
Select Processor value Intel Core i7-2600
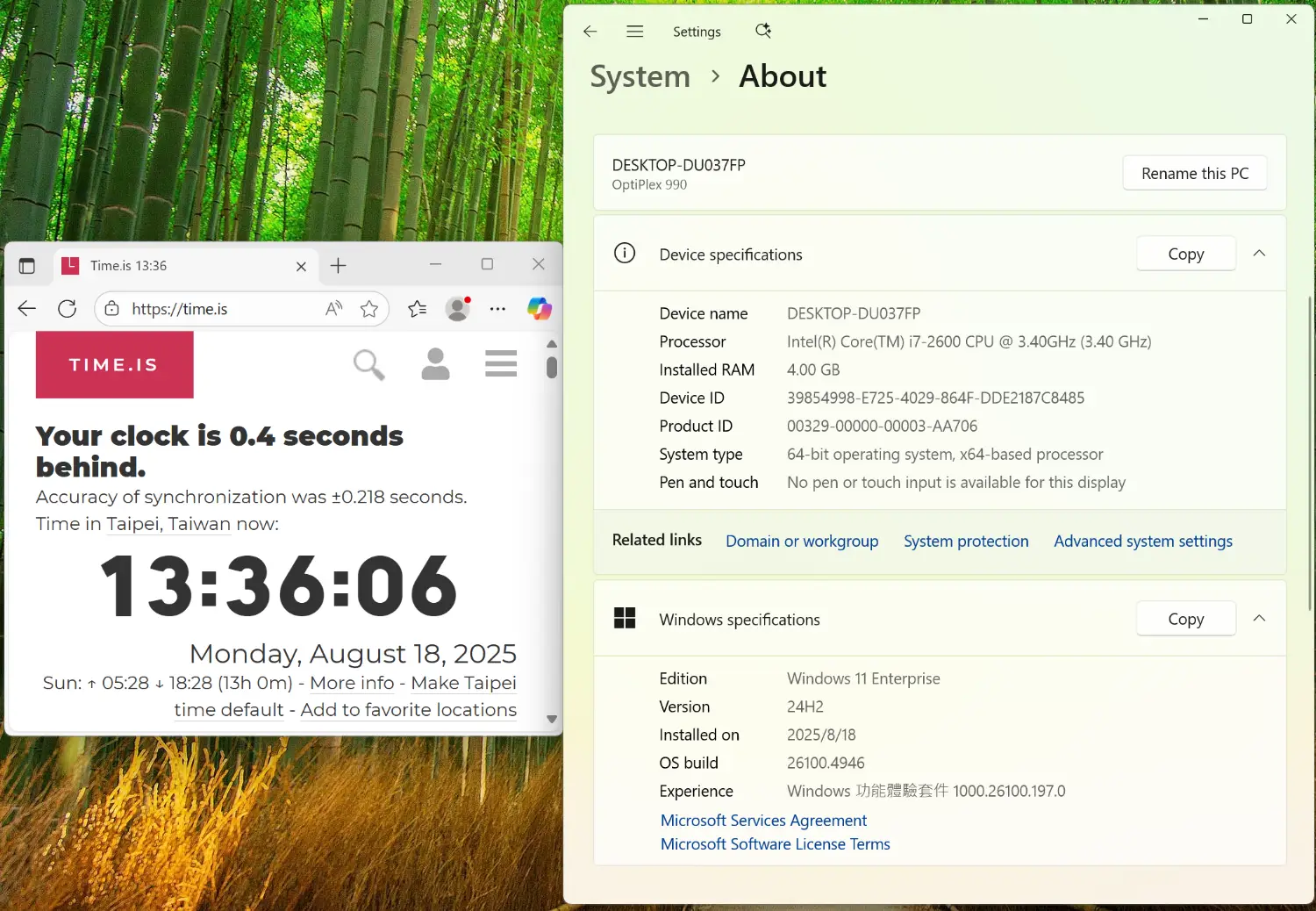click(x=969, y=341)
